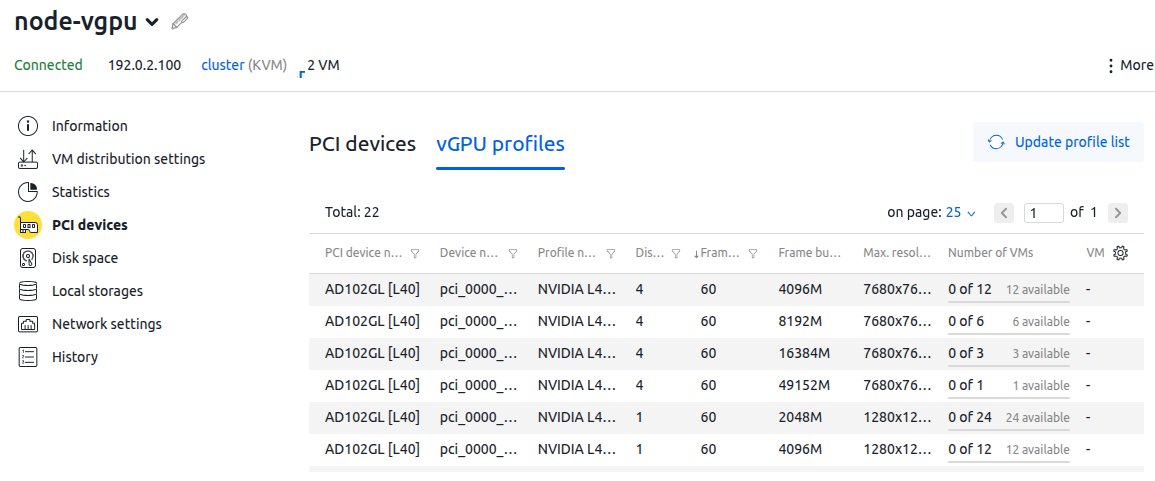This screenshot has width=1155, height=481.
Task: Filter the Profile name column
Action: pos(611,254)
